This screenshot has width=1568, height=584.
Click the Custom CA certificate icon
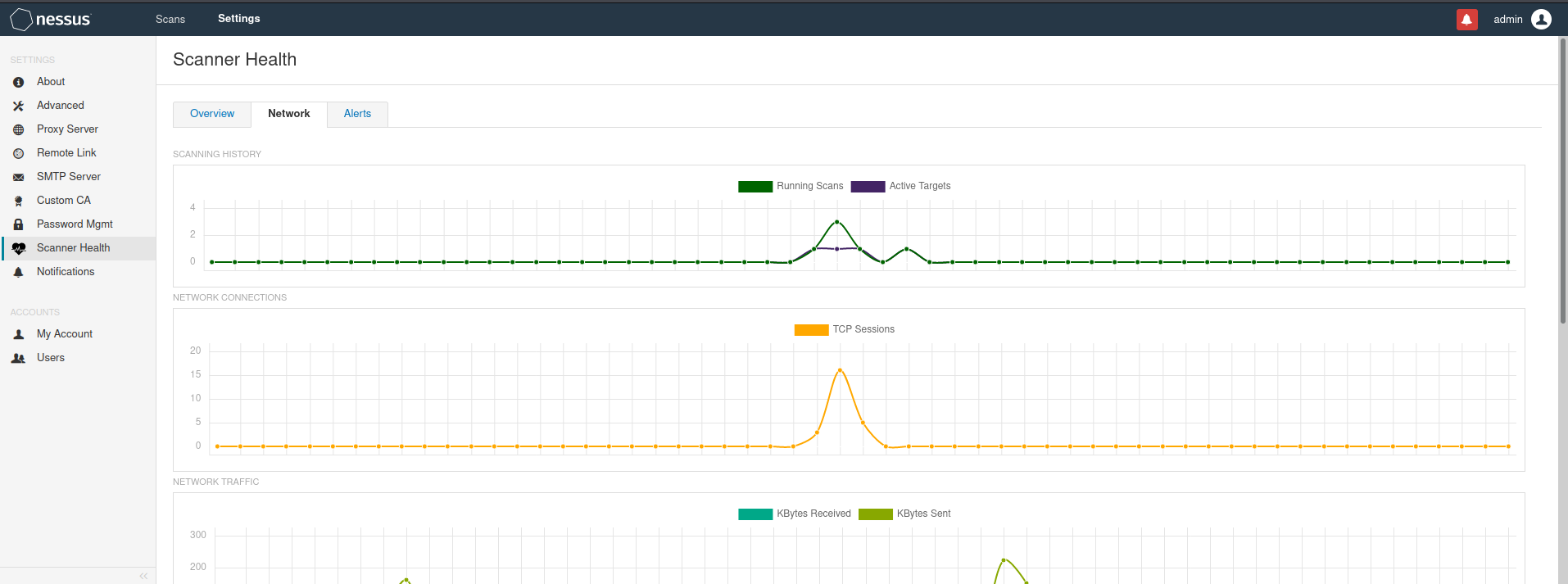(18, 201)
